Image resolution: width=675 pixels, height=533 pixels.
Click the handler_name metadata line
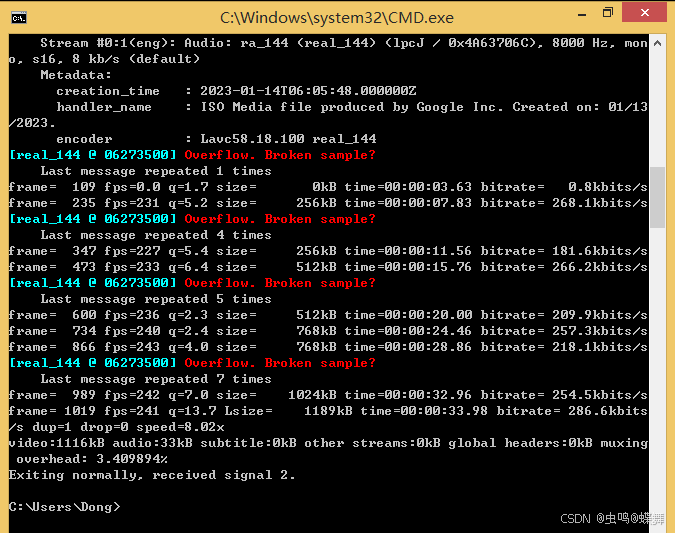click(x=352, y=107)
